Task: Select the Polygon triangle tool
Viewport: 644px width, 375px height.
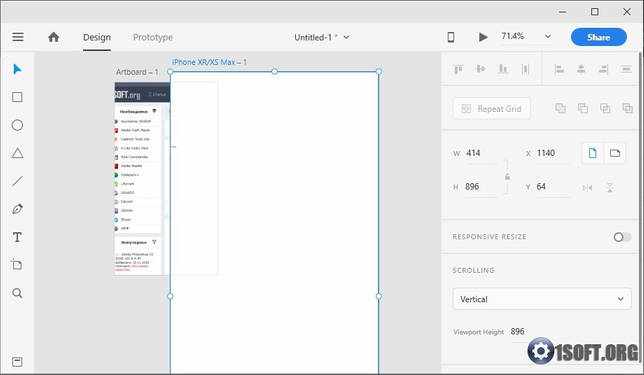Action: click(17, 153)
